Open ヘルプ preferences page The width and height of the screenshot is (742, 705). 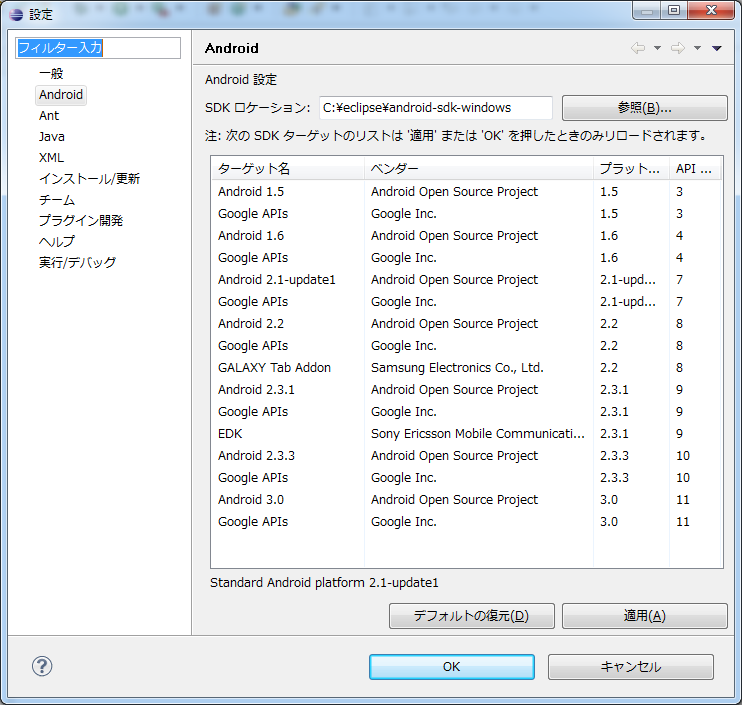tap(57, 241)
